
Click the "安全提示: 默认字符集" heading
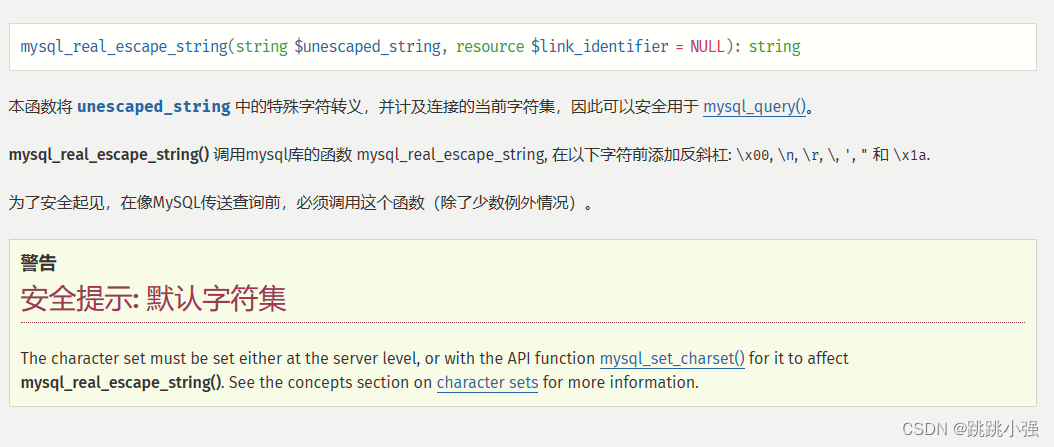click(153, 298)
